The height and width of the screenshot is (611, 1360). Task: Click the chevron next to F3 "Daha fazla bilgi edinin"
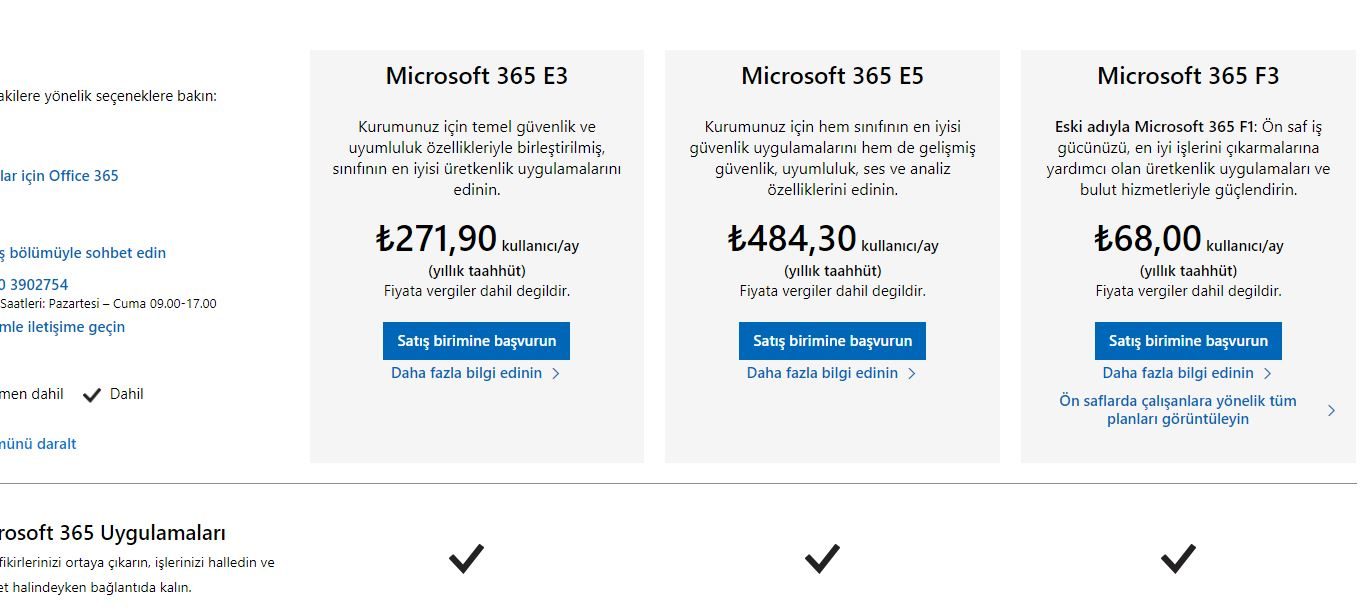click(x=1268, y=374)
